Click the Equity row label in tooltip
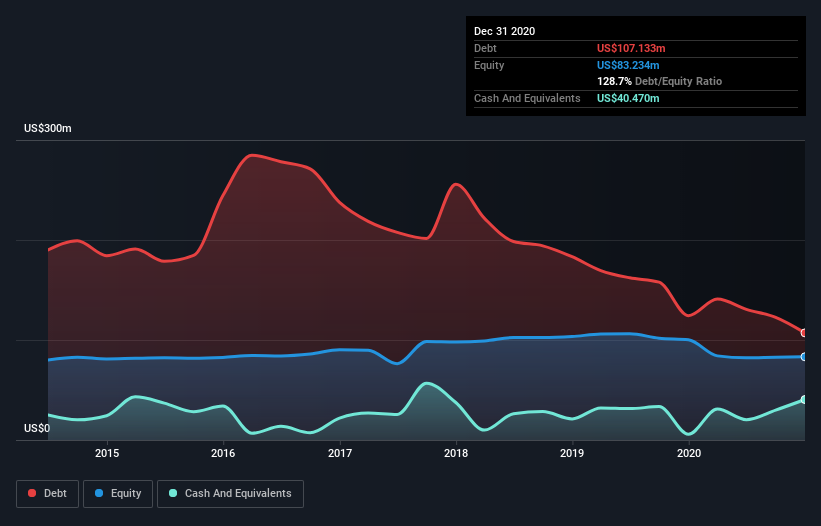The image size is (821, 526). (x=489, y=65)
